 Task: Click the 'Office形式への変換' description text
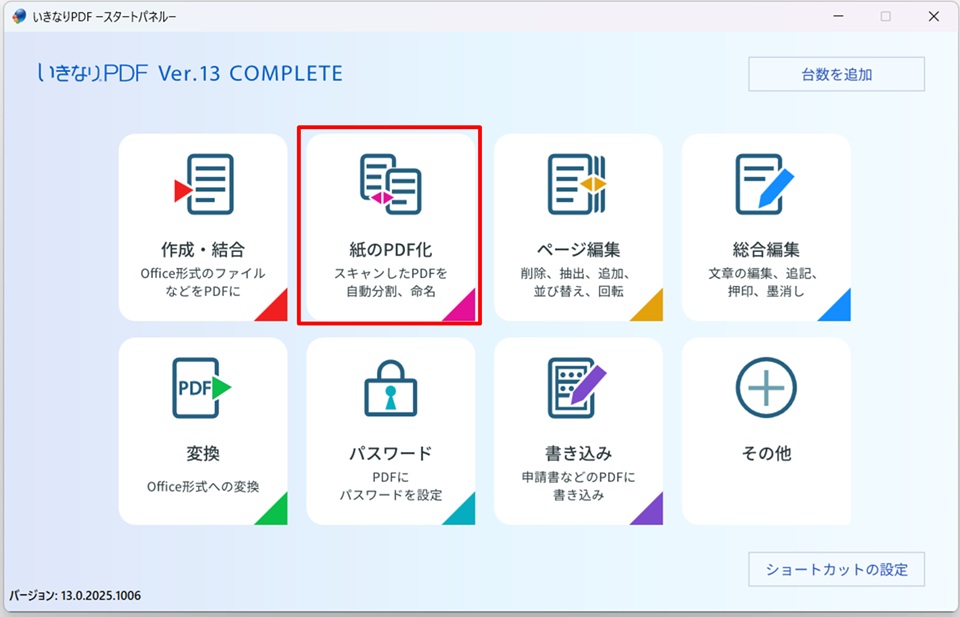[x=203, y=487]
